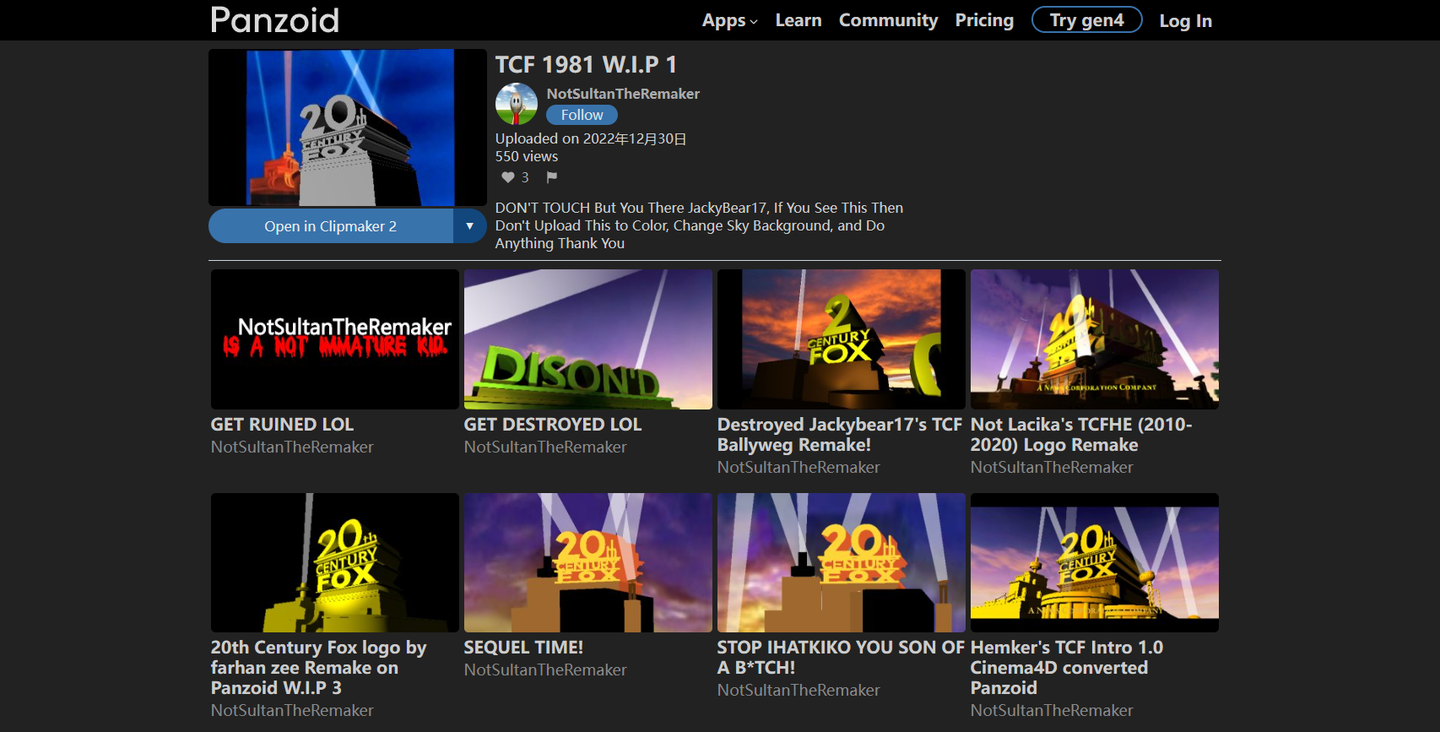Viewport: 1440px width, 732px height.
Task: Click STOP IHATKIKO title text
Action: click(841, 658)
